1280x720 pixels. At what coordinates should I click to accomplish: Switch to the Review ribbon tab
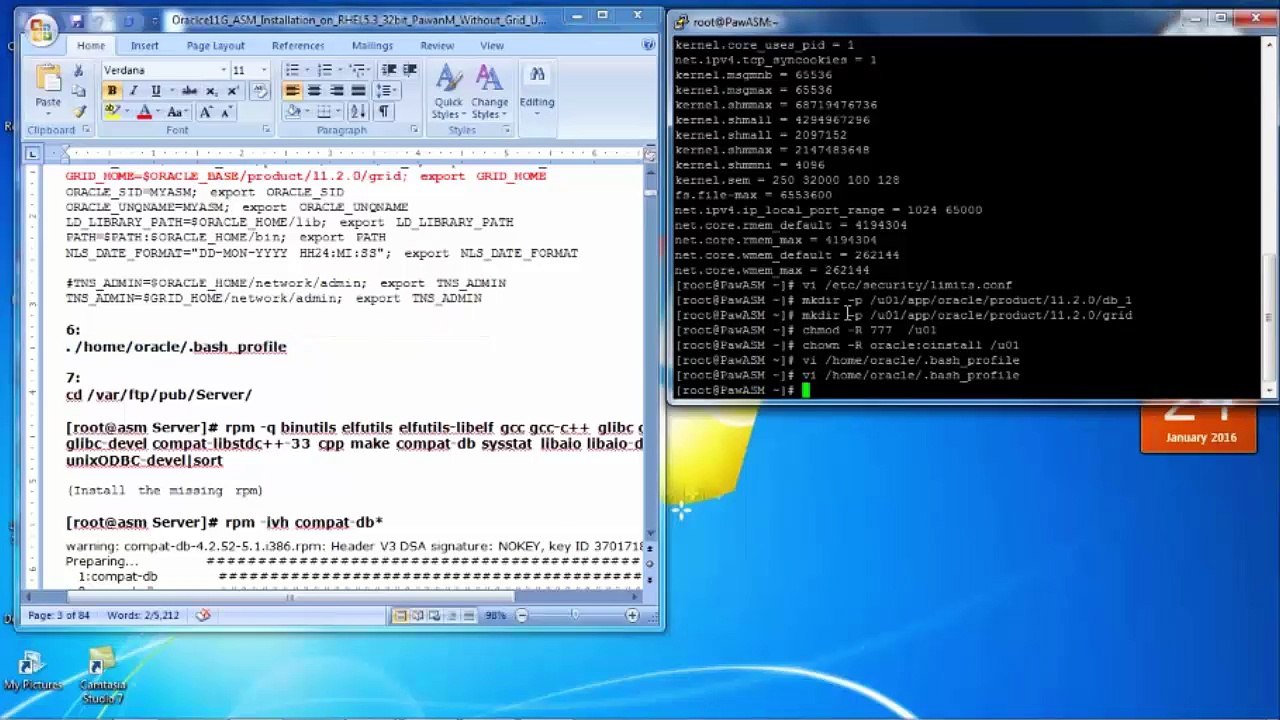[x=437, y=46]
